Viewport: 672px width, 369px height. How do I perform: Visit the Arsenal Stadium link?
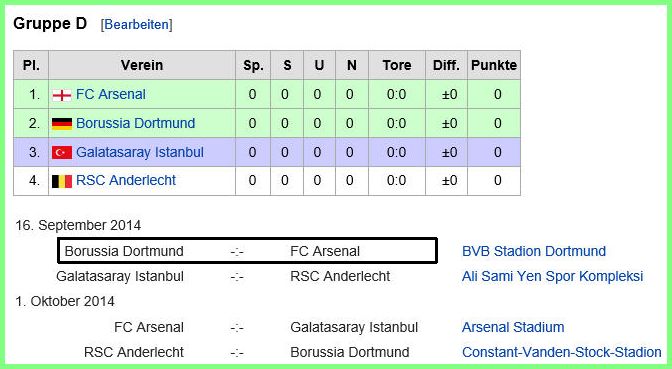tap(513, 327)
